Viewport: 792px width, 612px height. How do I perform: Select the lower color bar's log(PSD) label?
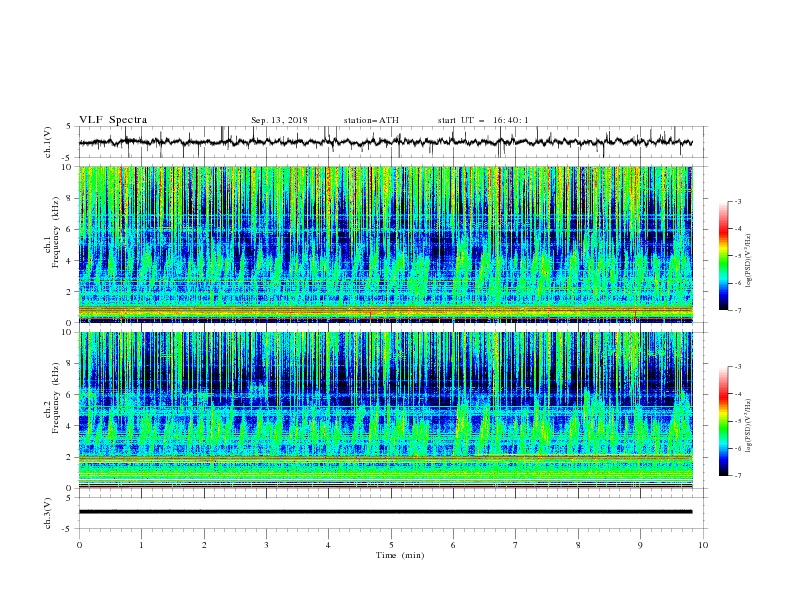(x=748, y=426)
